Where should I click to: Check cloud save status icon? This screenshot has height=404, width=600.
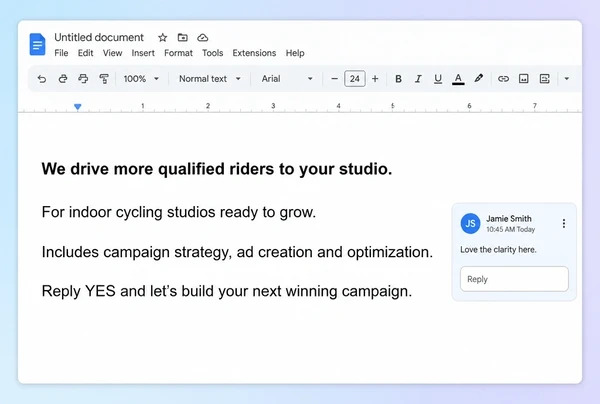pos(202,37)
